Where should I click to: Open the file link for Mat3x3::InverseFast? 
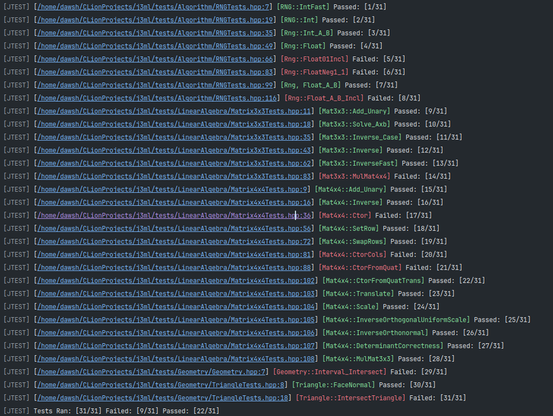coord(175,163)
